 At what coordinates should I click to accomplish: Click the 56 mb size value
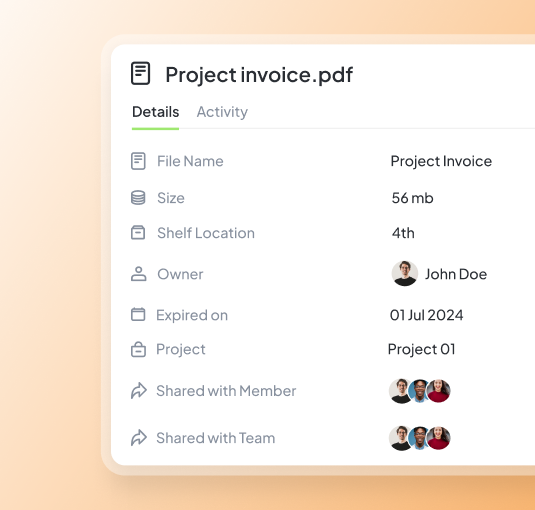[x=413, y=198]
